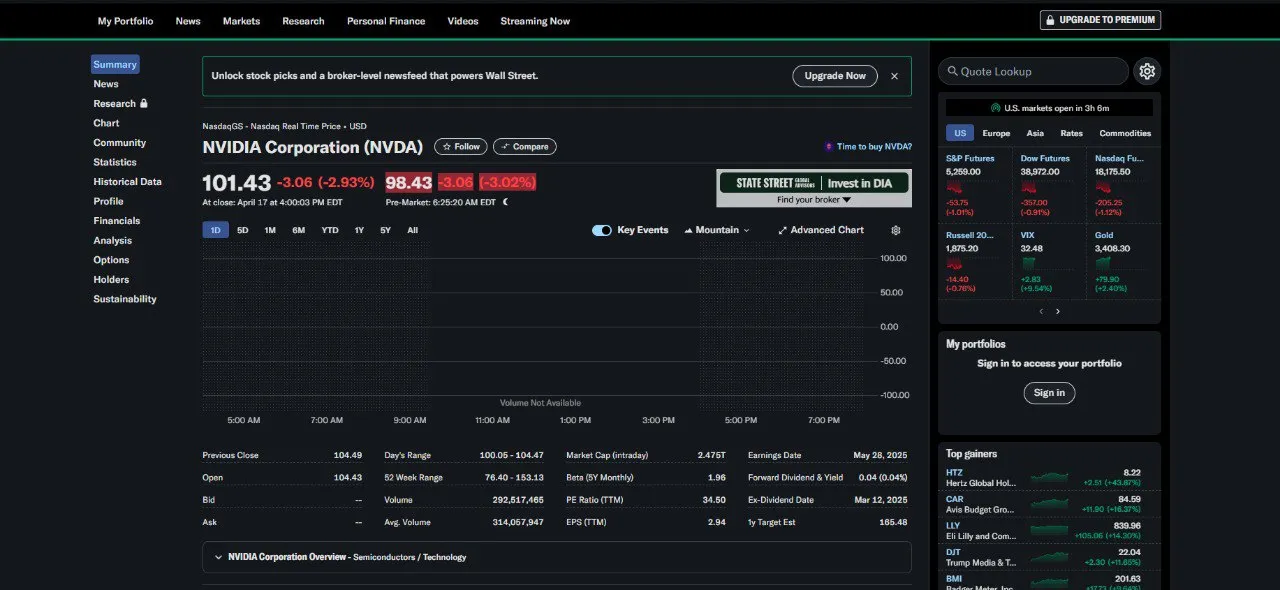The image size is (1280, 590).
Task: Click inside the Quote Lookup search field
Action: 1033,71
